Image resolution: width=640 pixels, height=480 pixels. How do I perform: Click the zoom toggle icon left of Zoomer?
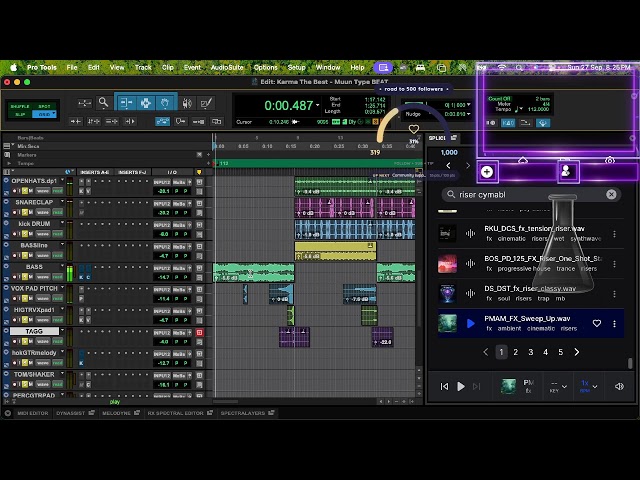point(84,103)
